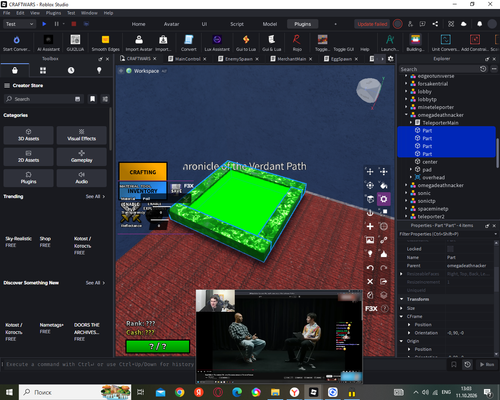This screenshot has width=500, height=400.
Task: Expand the ResizeableFaces property
Action: click(x=401, y=274)
